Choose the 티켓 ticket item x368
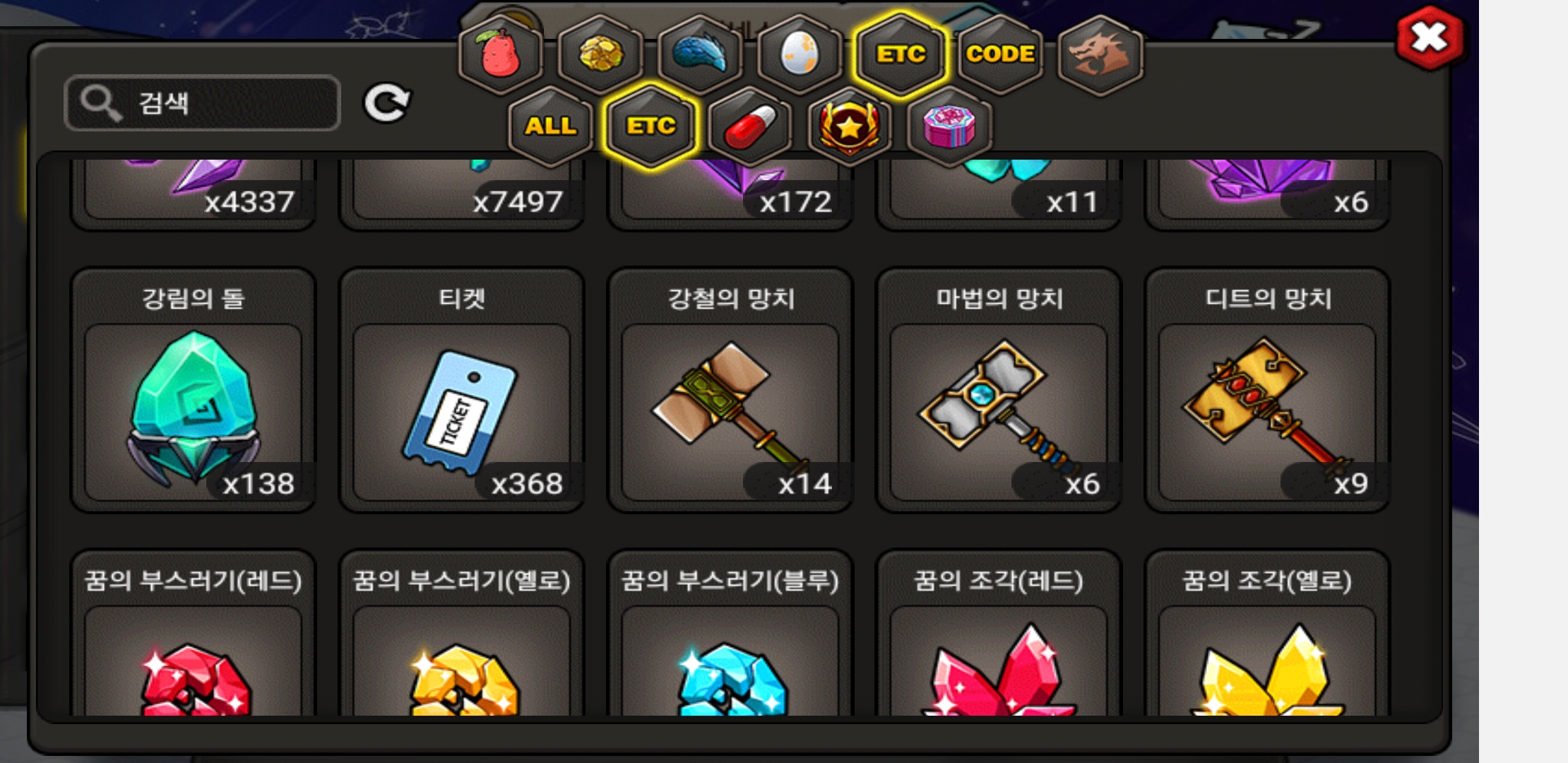Viewport: 1568px width, 763px height. click(x=462, y=390)
